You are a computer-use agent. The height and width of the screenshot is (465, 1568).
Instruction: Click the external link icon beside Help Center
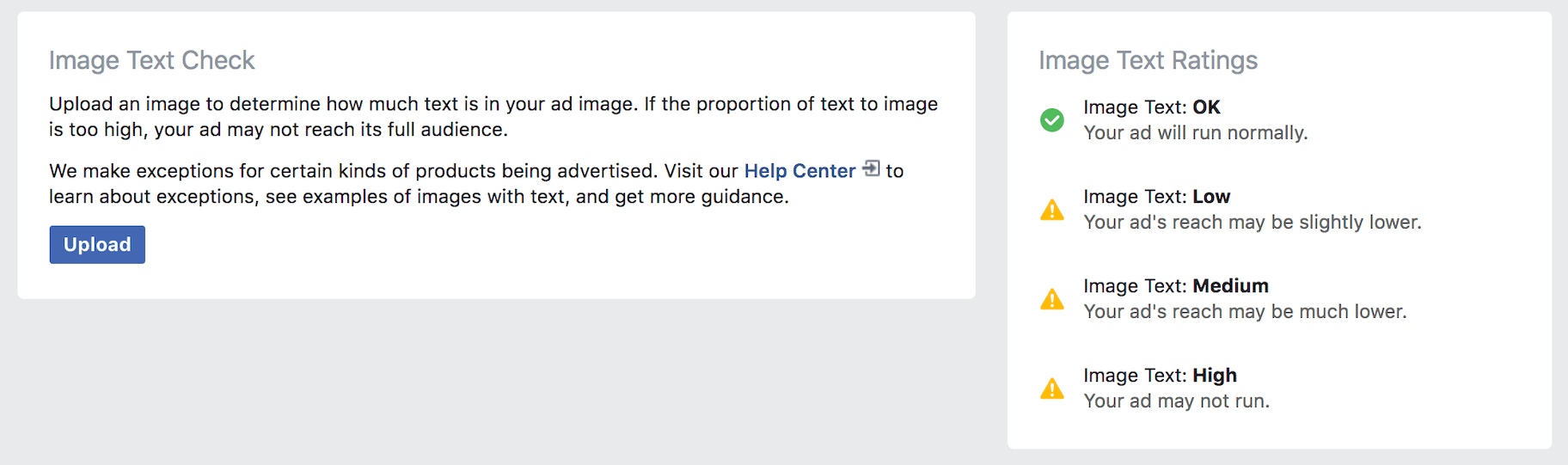tap(871, 168)
